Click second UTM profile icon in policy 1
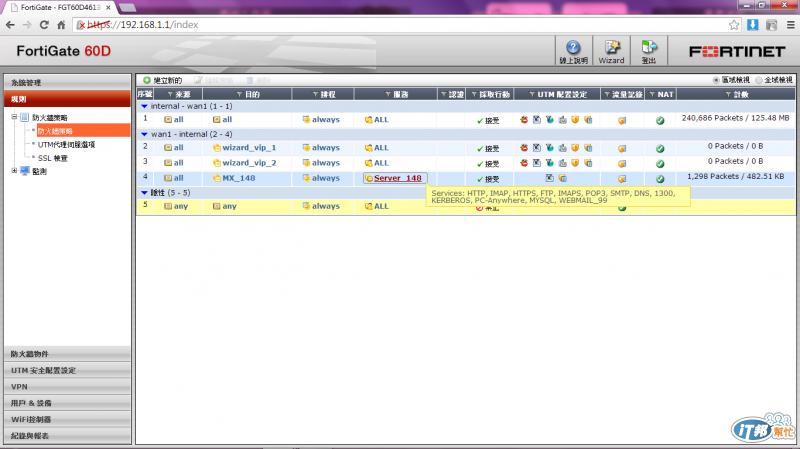The image size is (800, 449). pos(537,120)
